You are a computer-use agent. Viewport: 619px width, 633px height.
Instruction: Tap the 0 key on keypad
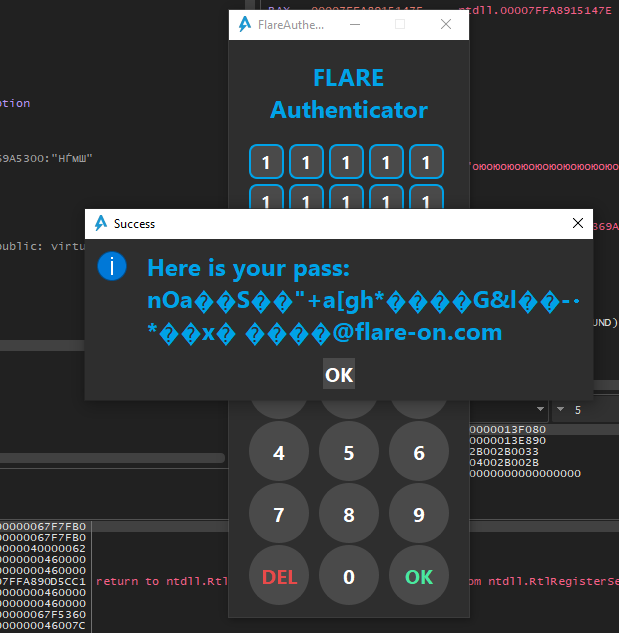pyautogui.click(x=348, y=577)
